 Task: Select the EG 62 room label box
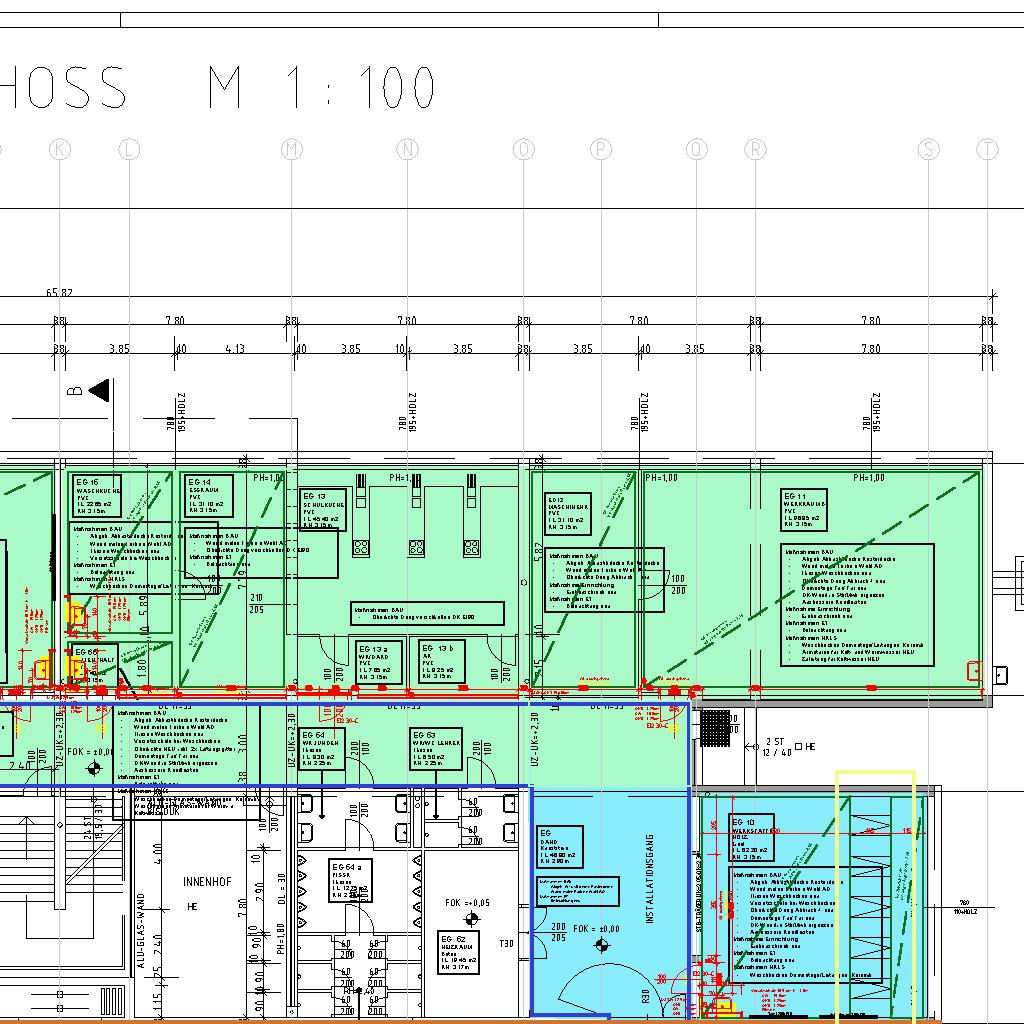[458, 952]
